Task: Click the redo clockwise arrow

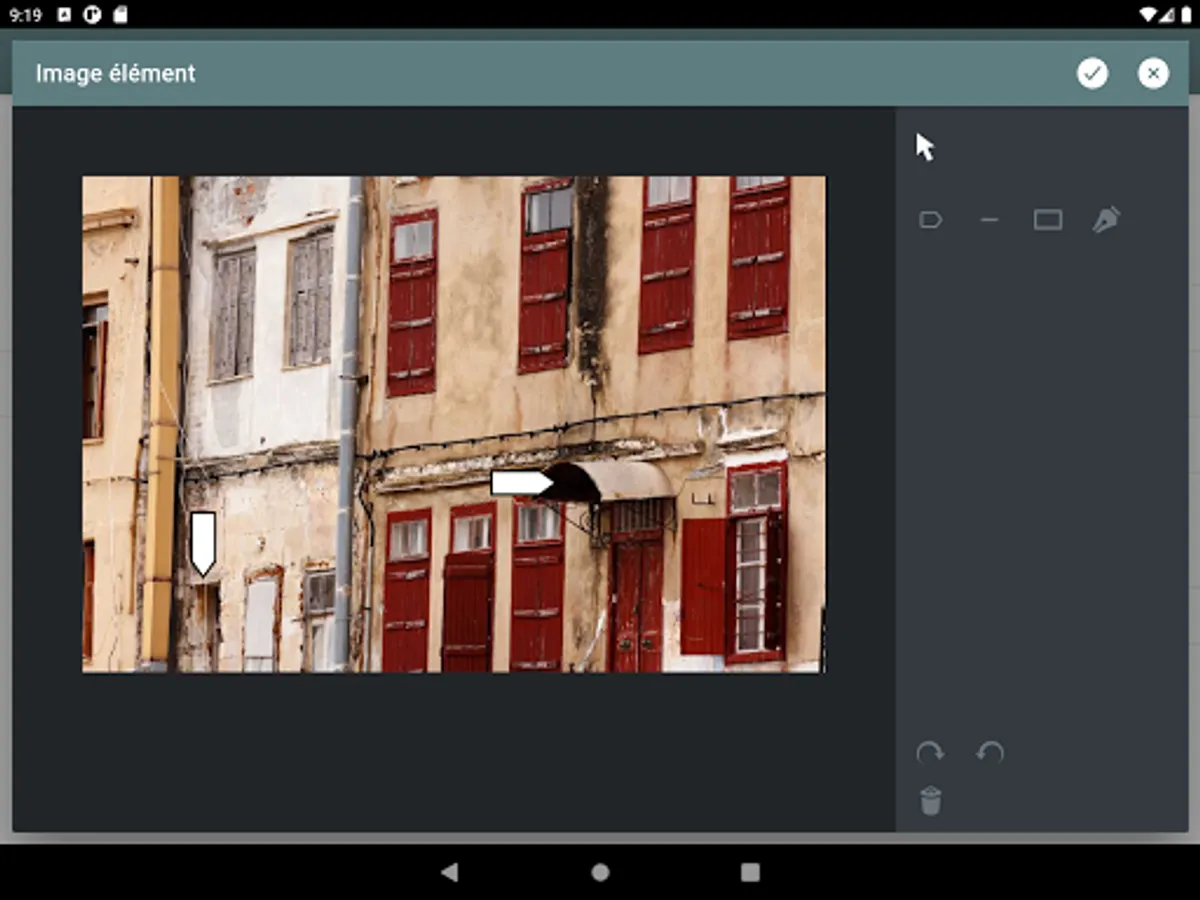Action: click(x=930, y=753)
